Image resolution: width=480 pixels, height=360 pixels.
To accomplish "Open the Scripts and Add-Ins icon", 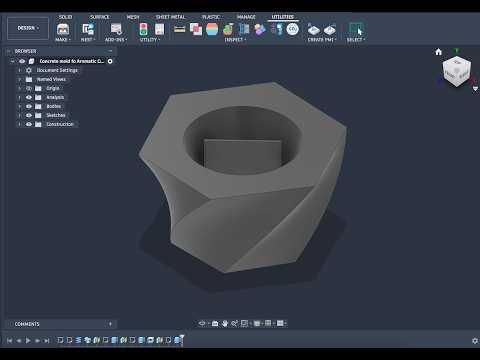I will [116, 29].
